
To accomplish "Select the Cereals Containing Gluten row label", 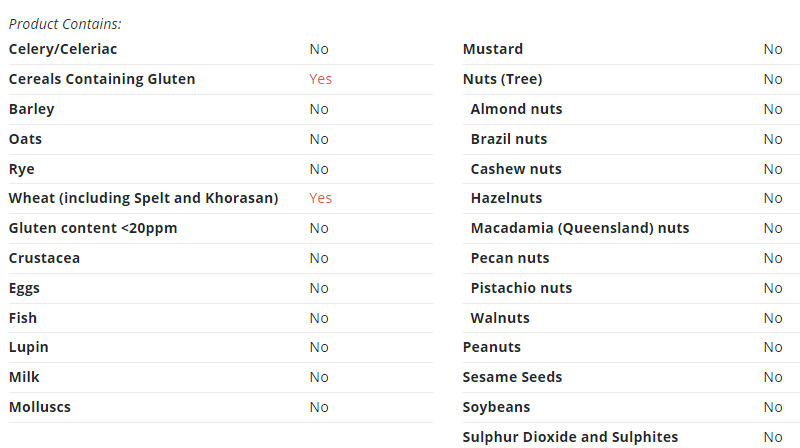I will [102, 79].
